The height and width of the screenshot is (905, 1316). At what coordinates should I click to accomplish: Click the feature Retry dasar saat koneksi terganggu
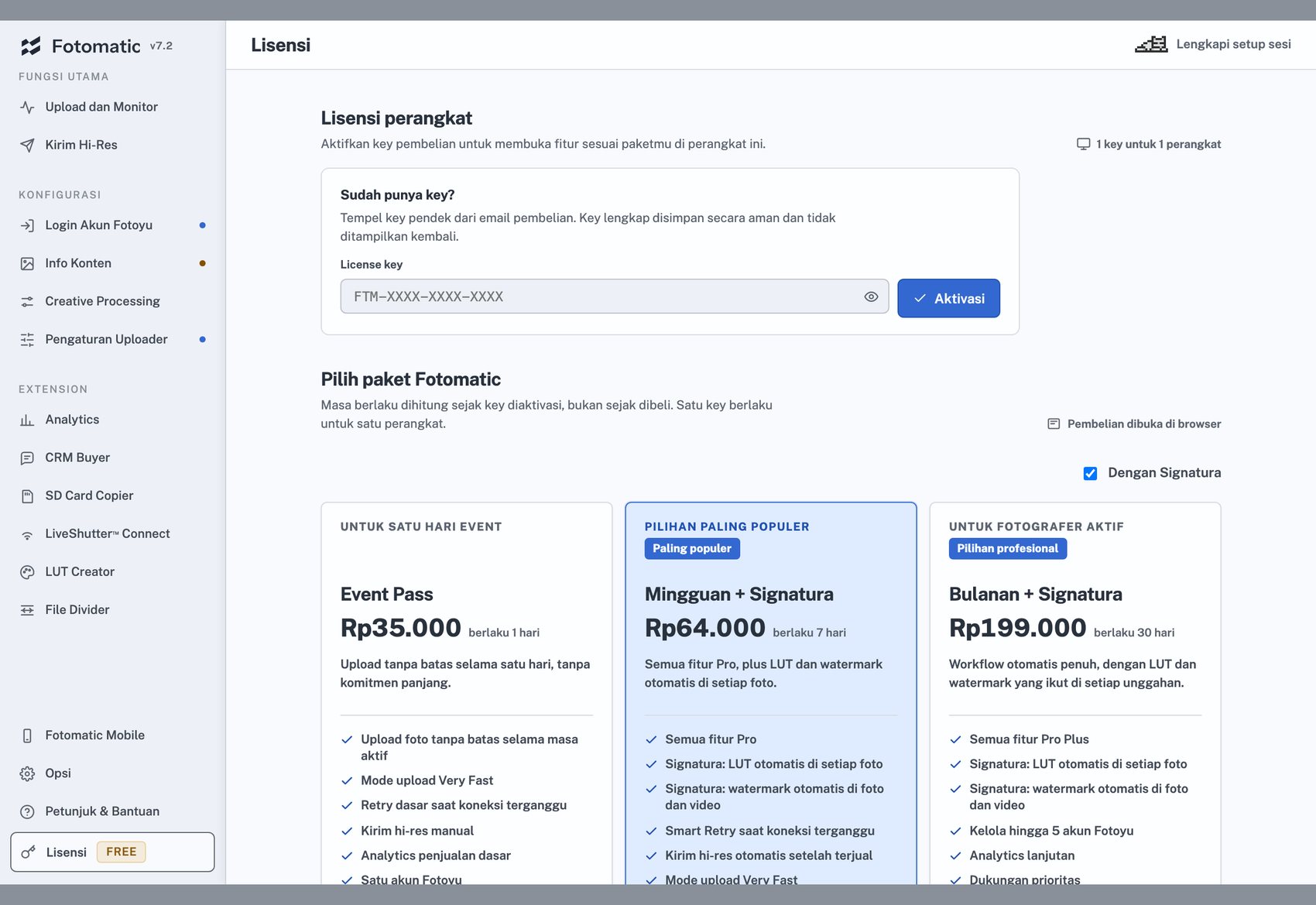(464, 805)
